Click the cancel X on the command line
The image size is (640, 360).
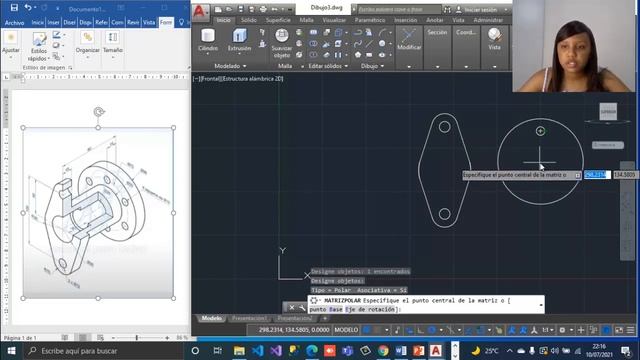[291, 307]
